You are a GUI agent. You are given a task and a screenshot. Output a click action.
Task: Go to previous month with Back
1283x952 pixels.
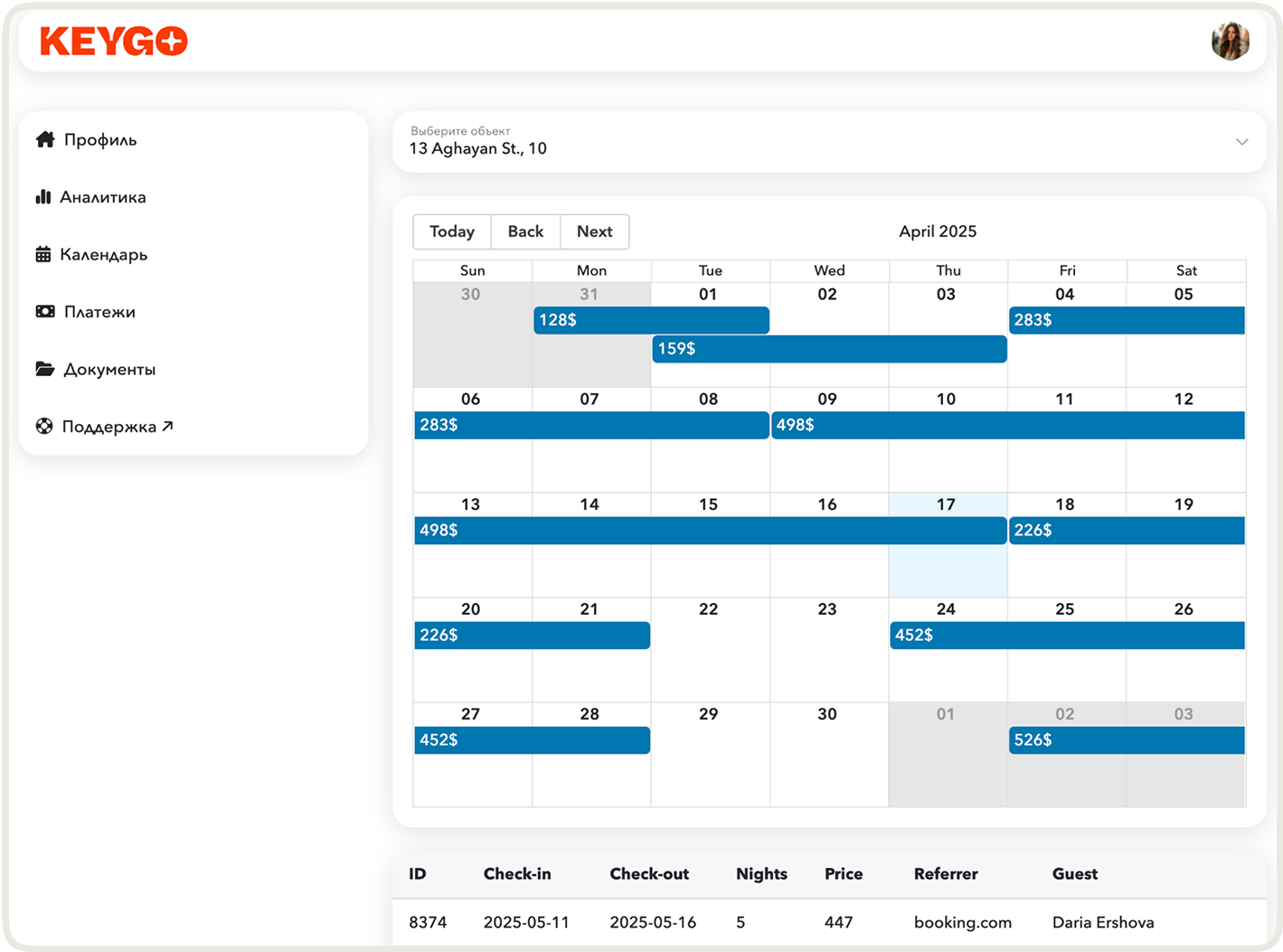pyautogui.click(x=525, y=231)
